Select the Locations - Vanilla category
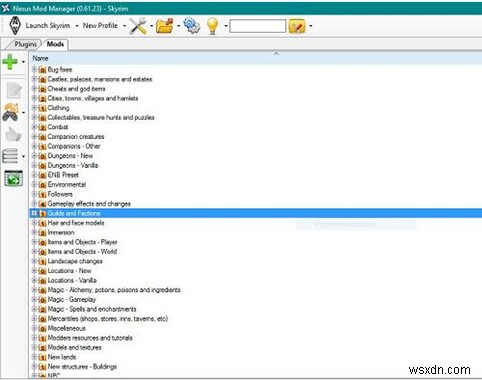482x380 pixels. pyautogui.click(x=72, y=281)
